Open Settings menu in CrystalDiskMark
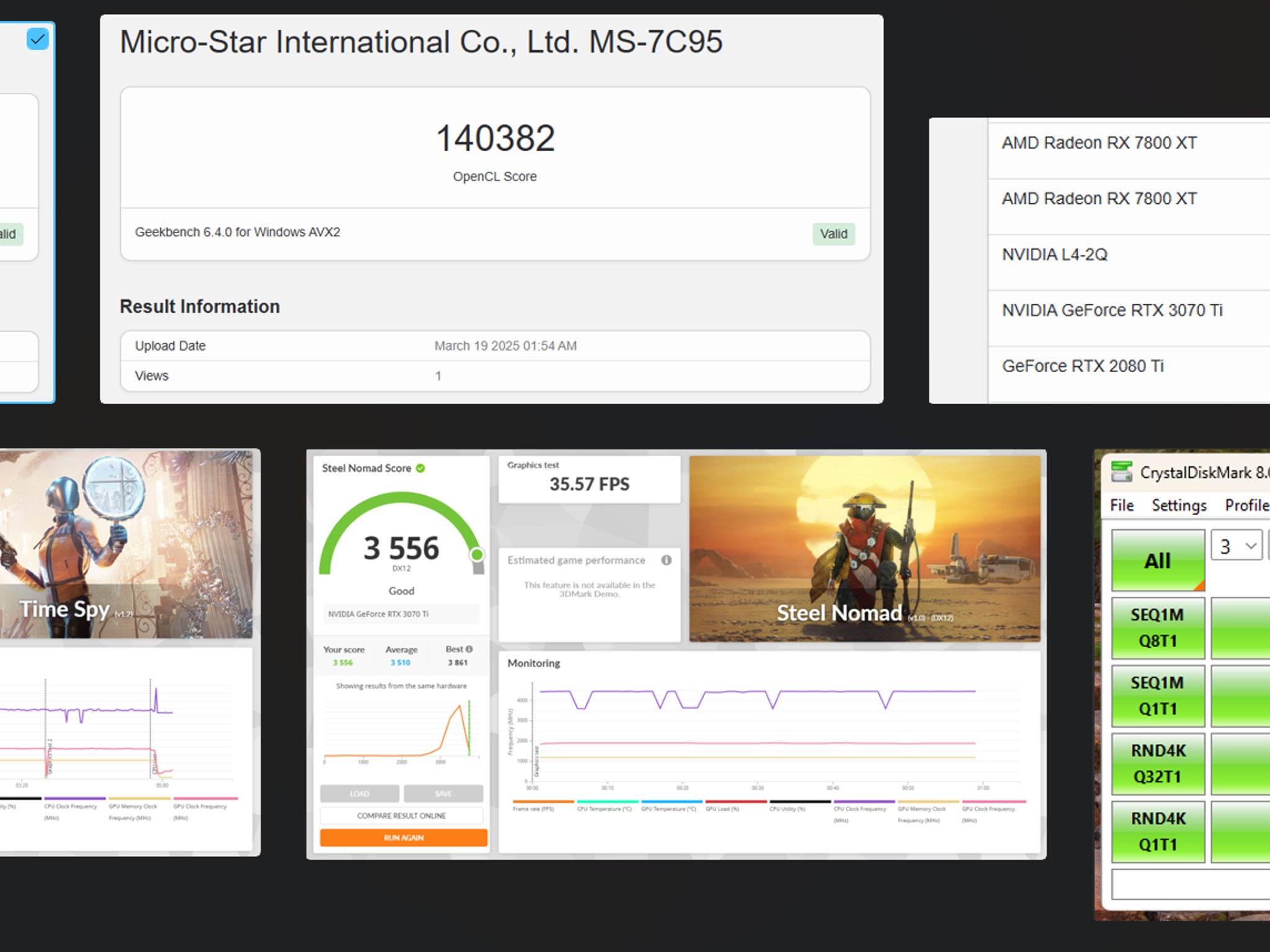Image resolution: width=1270 pixels, height=952 pixels. [1179, 505]
